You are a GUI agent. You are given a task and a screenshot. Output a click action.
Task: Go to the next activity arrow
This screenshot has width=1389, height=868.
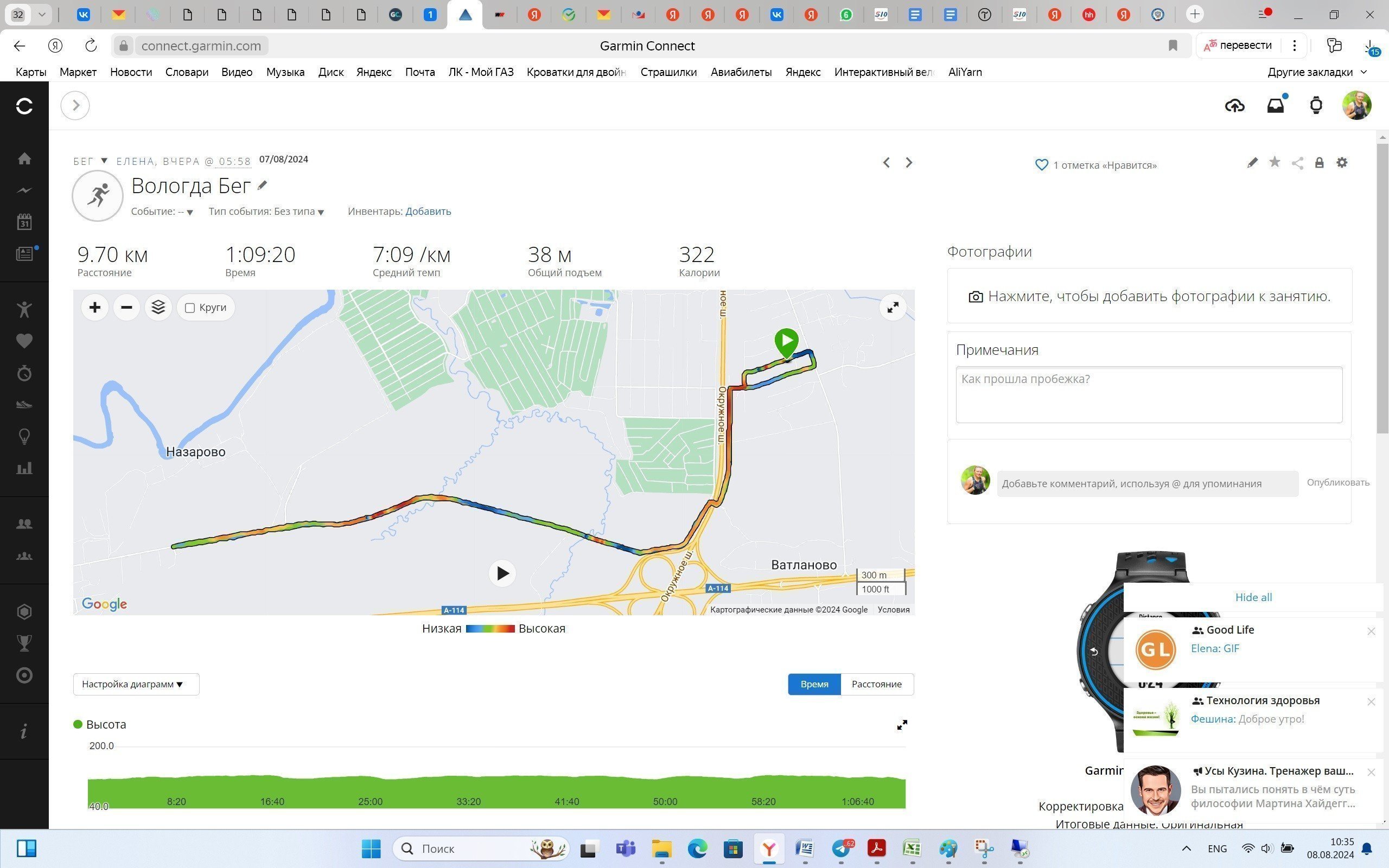(909, 163)
